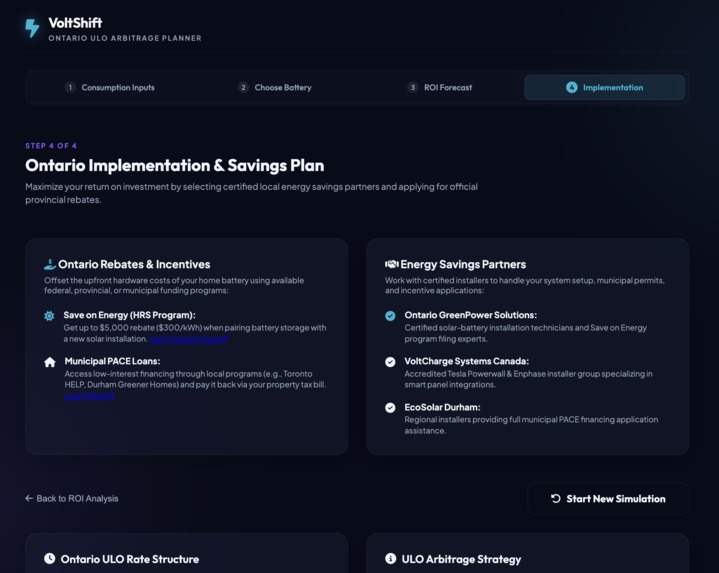Click the Save on Energy (HRS Program) title
The height and width of the screenshot is (573, 719).
[x=129, y=315]
